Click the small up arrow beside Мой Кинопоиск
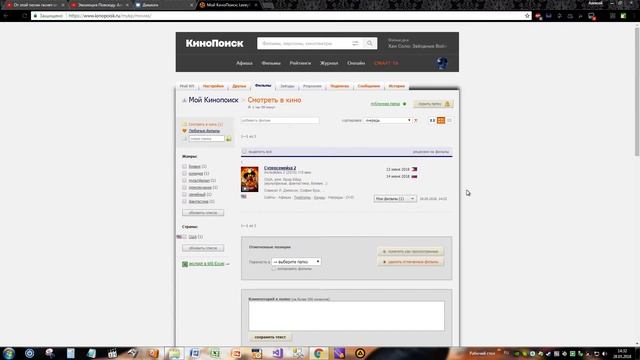Image resolution: width=640 pixels, height=360 pixels. [x=184, y=100]
